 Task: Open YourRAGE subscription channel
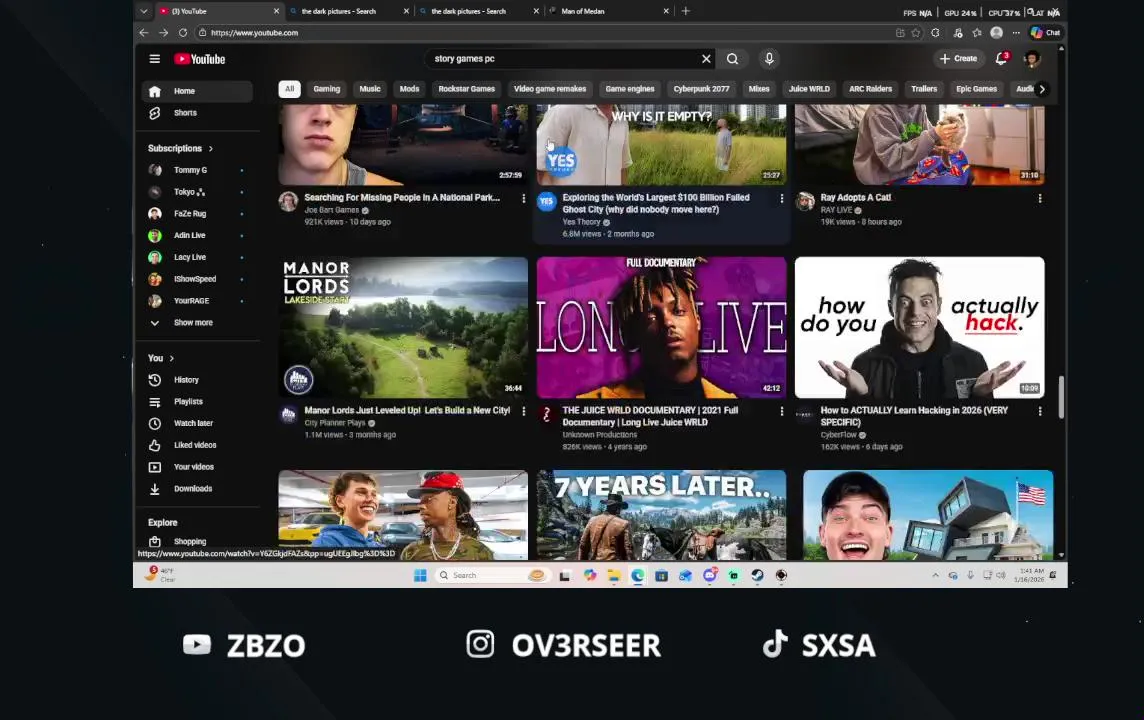click(x=197, y=301)
